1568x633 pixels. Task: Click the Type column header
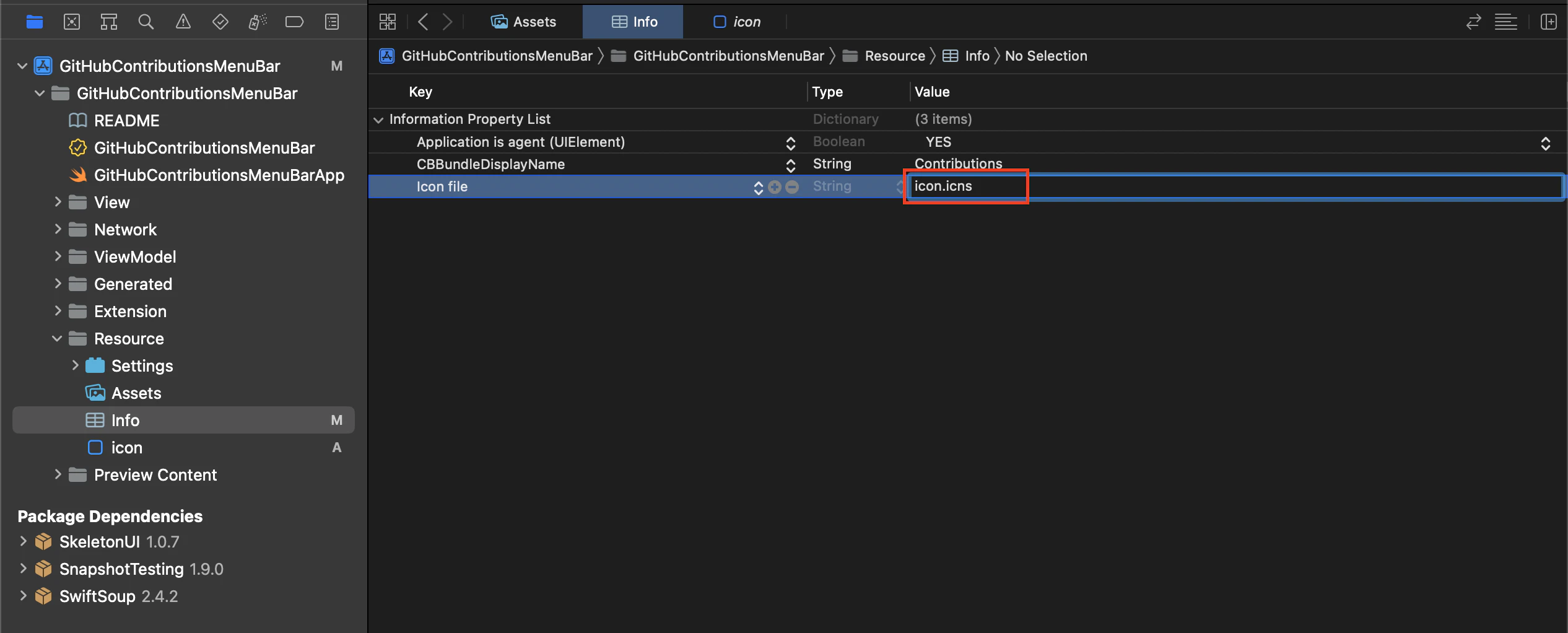pos(827,92)
